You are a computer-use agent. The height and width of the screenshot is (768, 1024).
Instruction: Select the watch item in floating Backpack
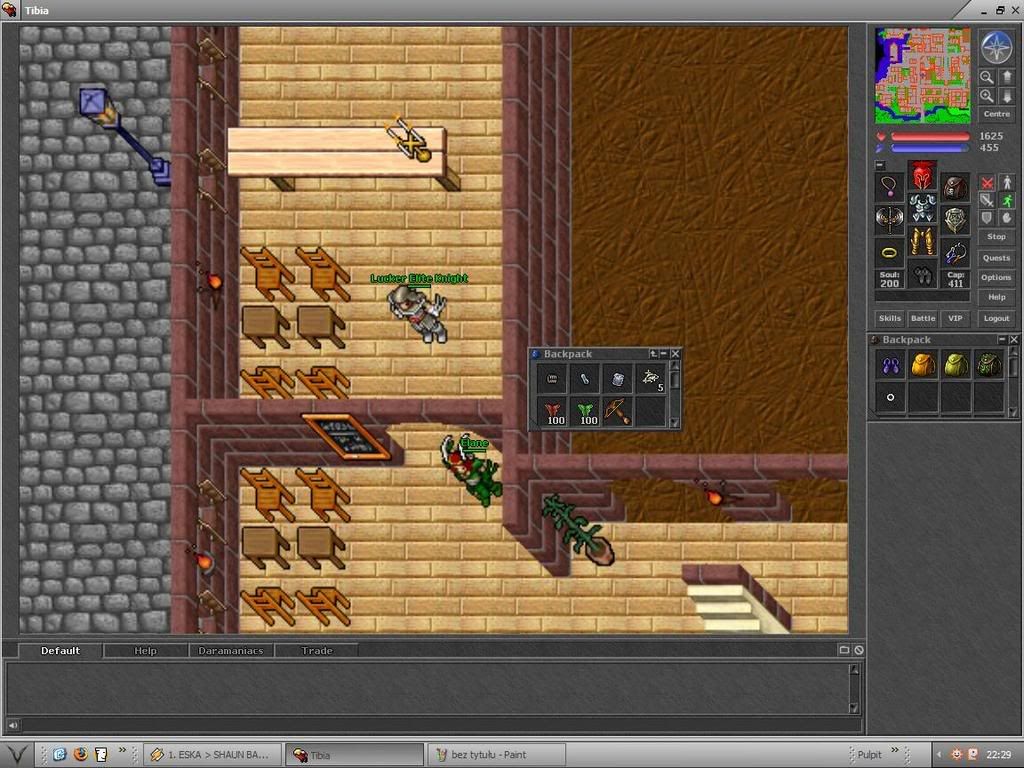[x=552, y=379]
